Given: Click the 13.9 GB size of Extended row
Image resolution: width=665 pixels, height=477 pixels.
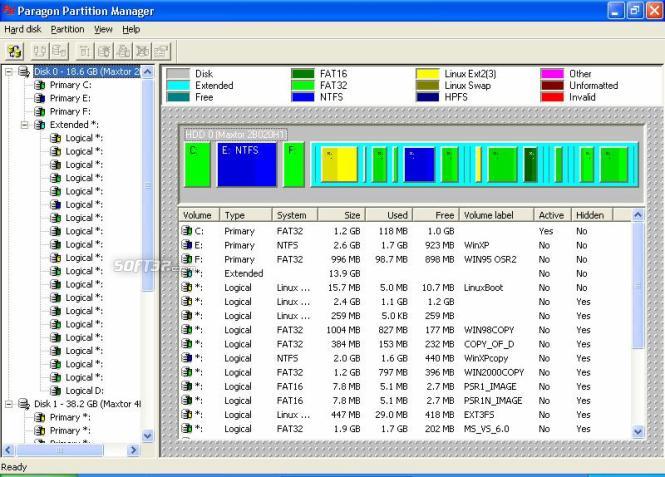Looking at the screenshot, I should pyautogui.click(x=344, y=273).
